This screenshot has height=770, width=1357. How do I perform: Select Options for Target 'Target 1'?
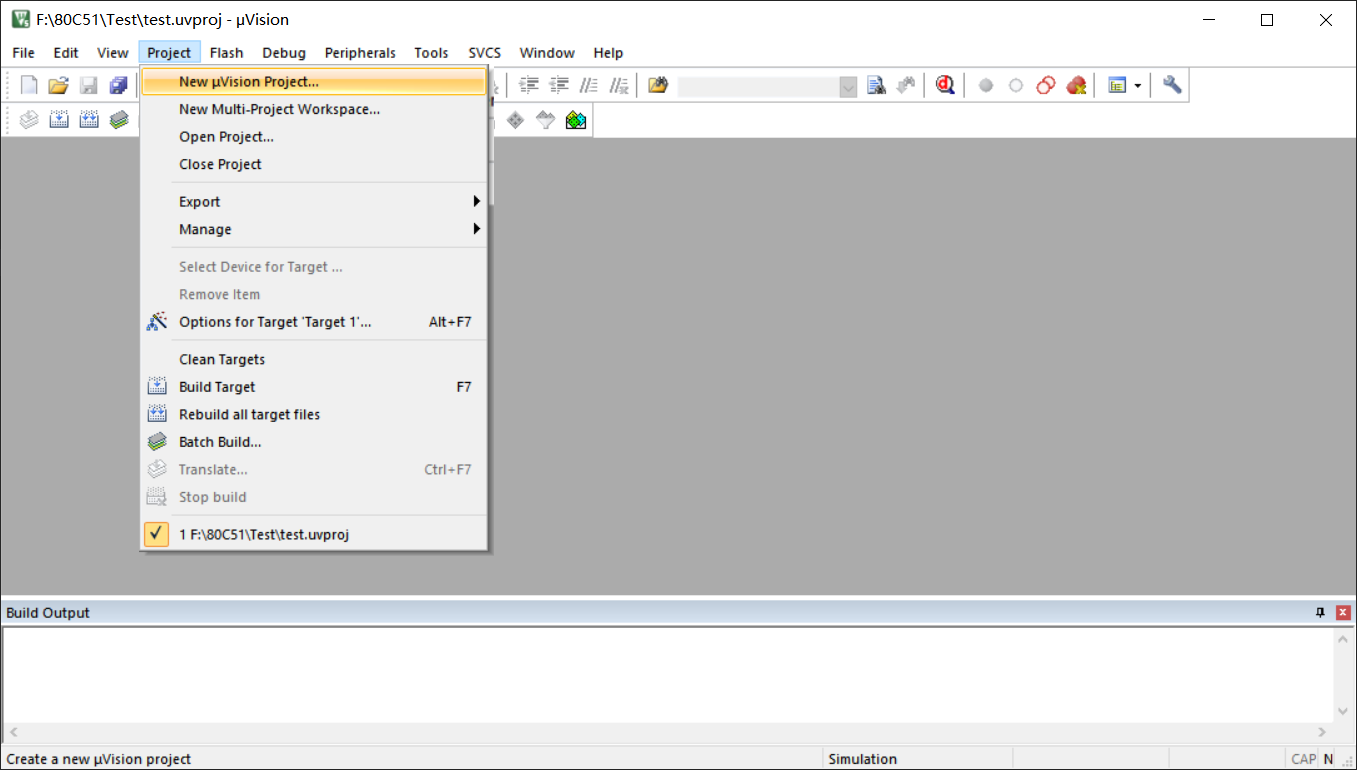click(275, 322)
